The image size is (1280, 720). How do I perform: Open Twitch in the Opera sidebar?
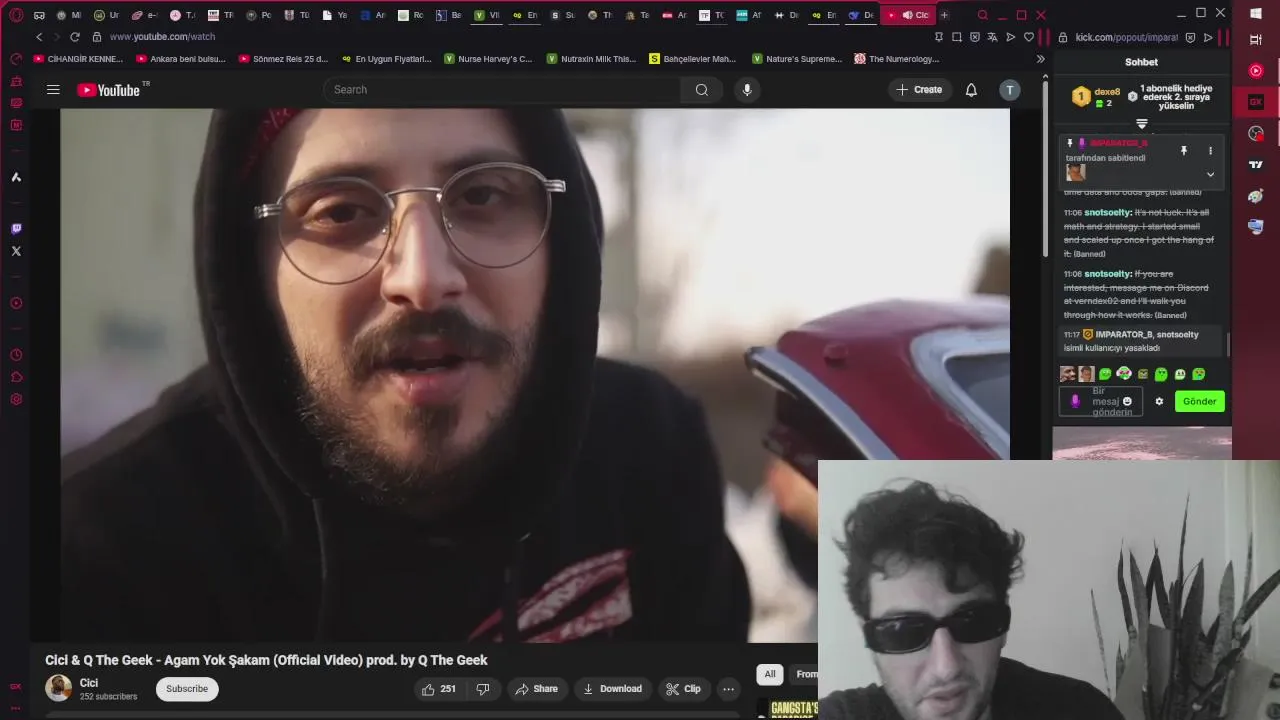pyautogui.click(x=16, y=229)
